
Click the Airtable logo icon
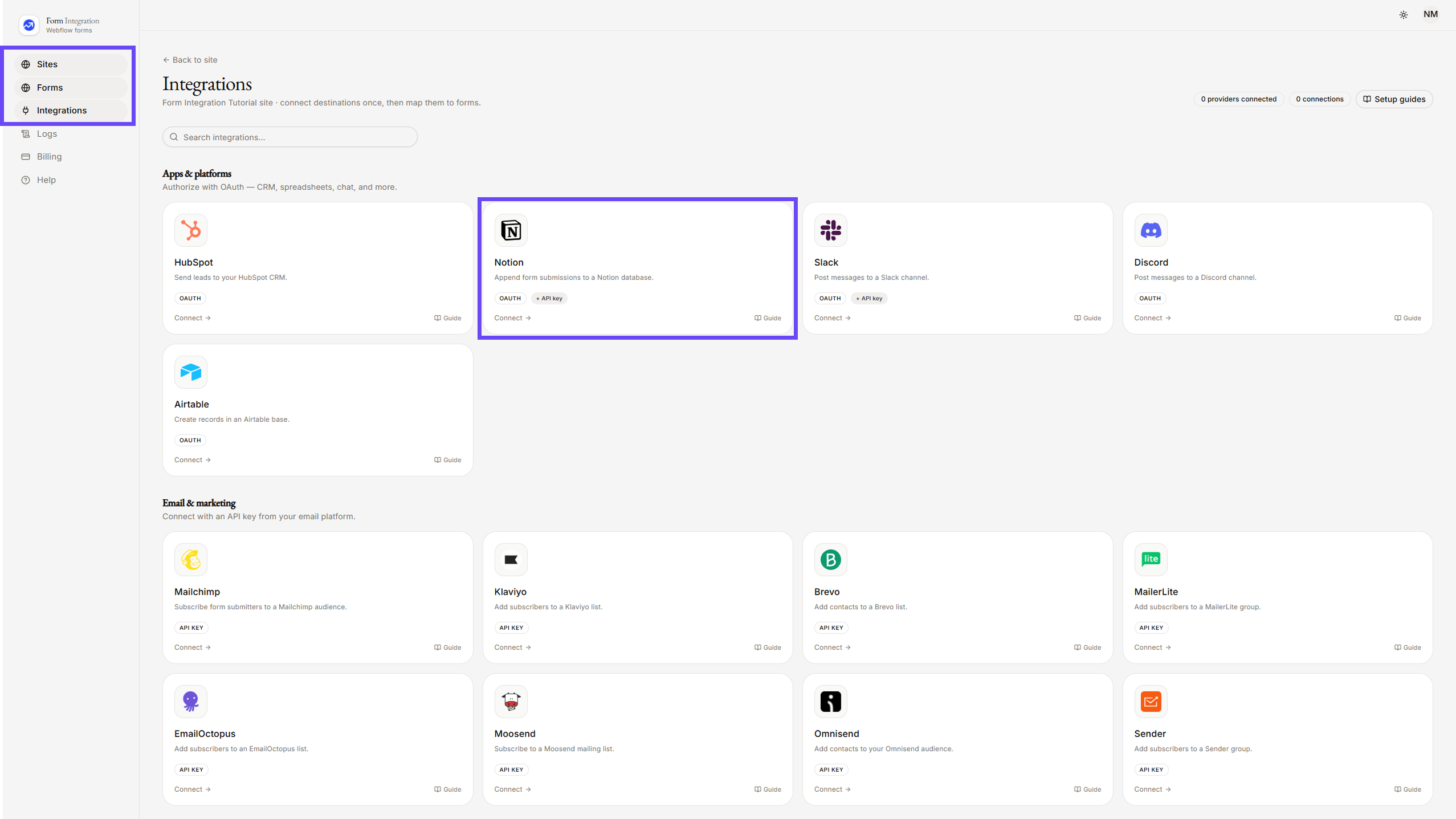coord(191,372)
